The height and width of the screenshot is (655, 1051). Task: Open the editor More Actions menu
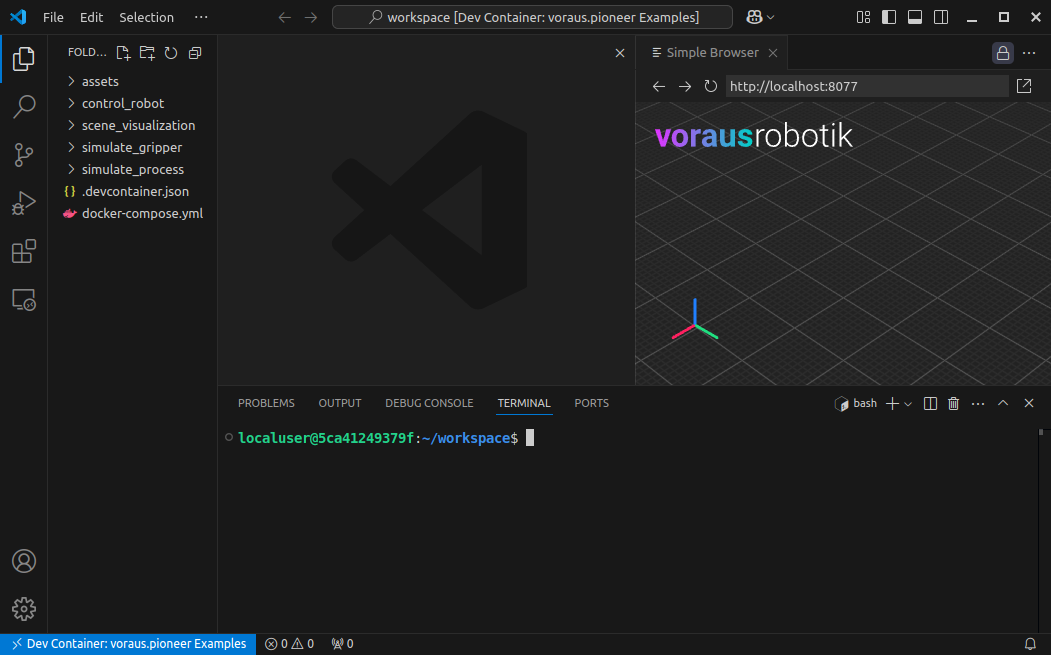click(1029, 53)
